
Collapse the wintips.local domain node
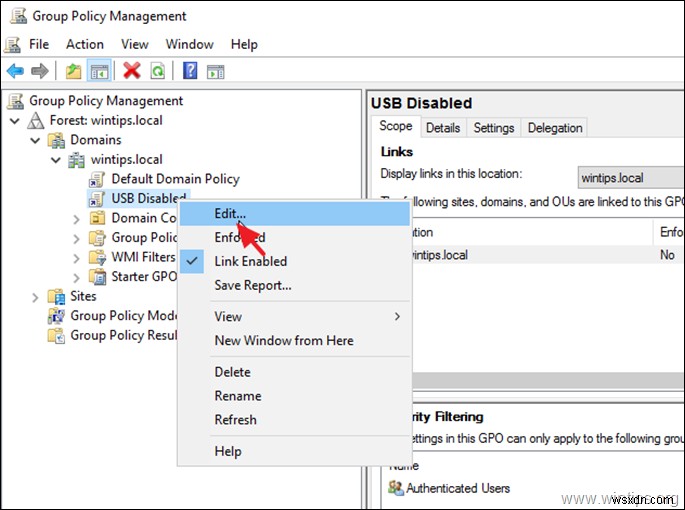click(56, 160)
